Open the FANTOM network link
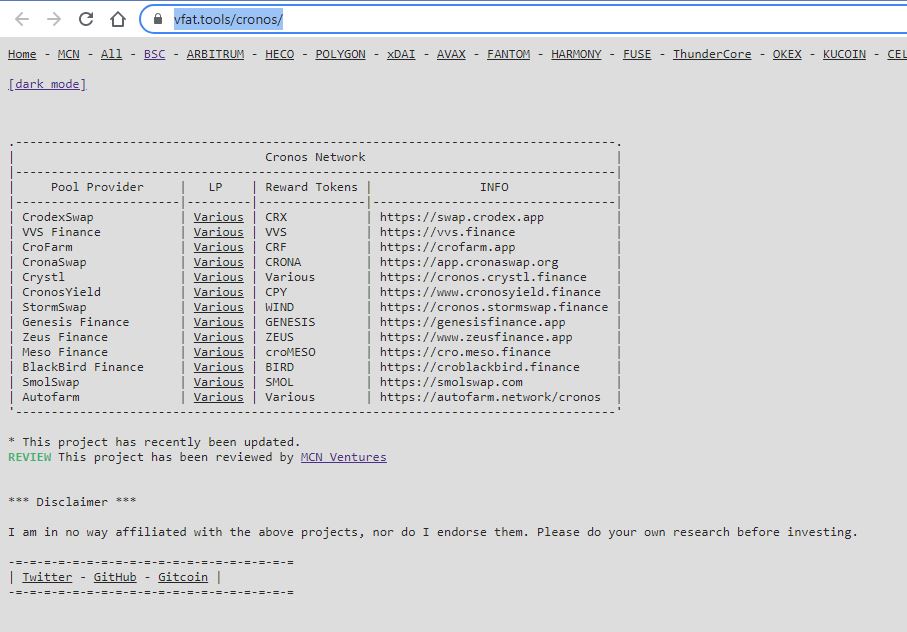The width and height of the screenshot is (907, 632). tap(508, 54)
